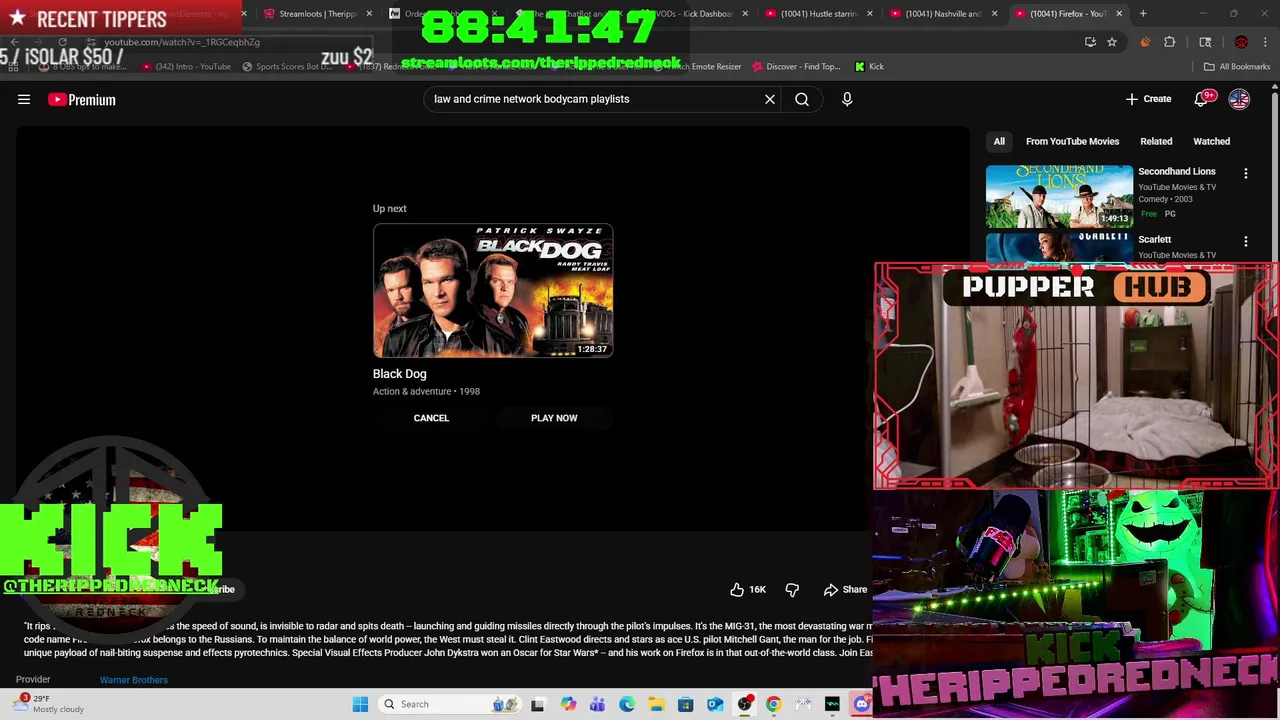Like the video with 16K likes

pos(748,590)
